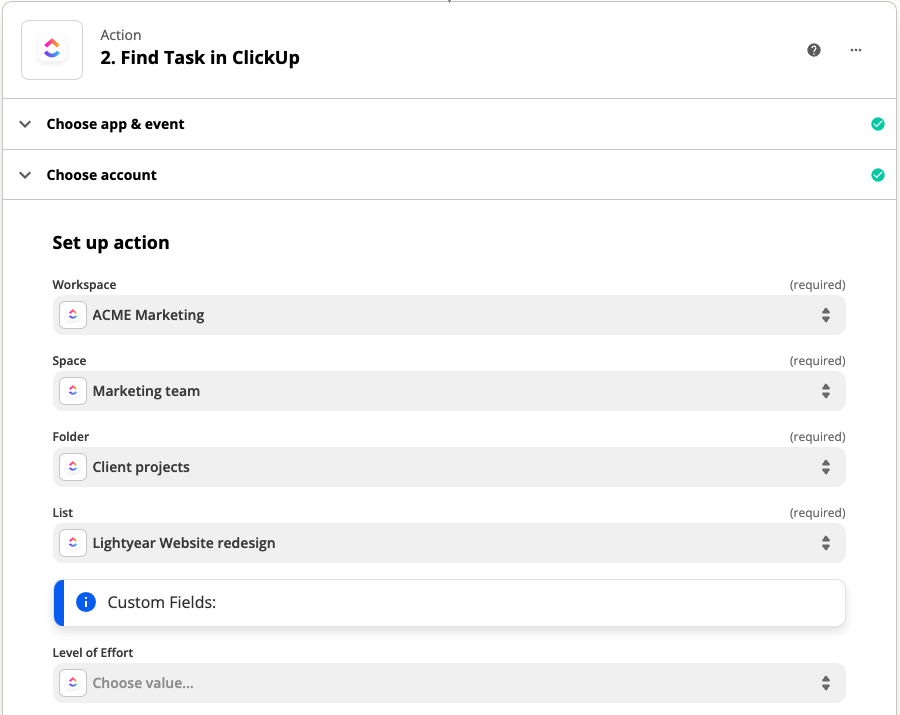Viewport: 900px width, 715px height.
Task: Click the ClickUp app logo in header
Action: (x=52, y=49)
